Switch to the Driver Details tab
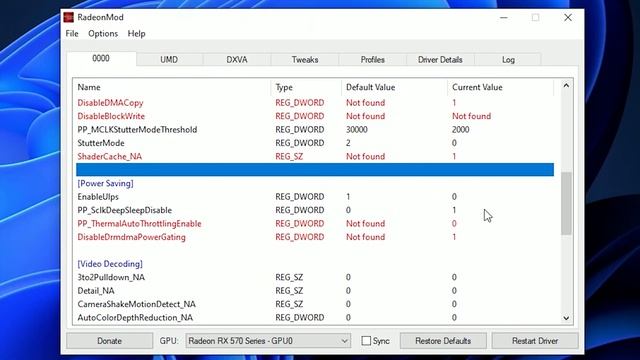Viewport: 640px width, 360px height. tap(440, 60)
